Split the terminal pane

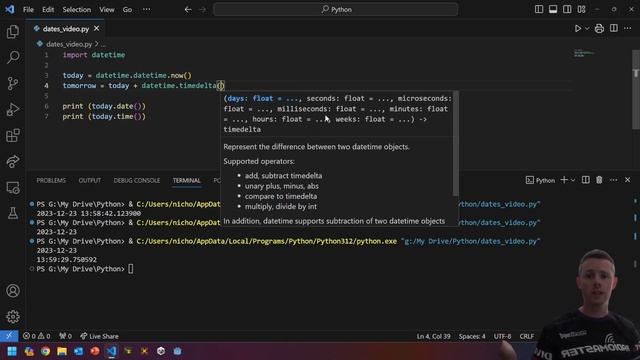(585, 180)
